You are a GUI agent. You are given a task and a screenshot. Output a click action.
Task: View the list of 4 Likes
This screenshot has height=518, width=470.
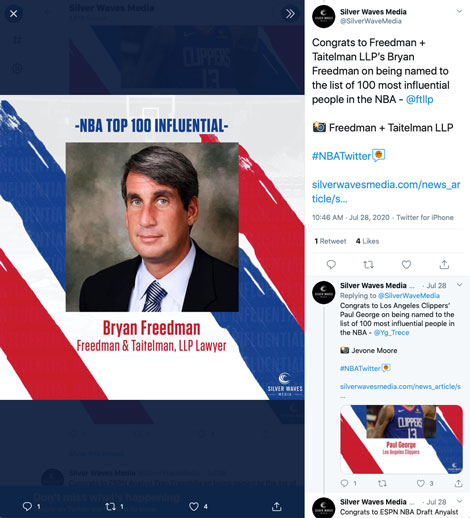click(367, 241)
